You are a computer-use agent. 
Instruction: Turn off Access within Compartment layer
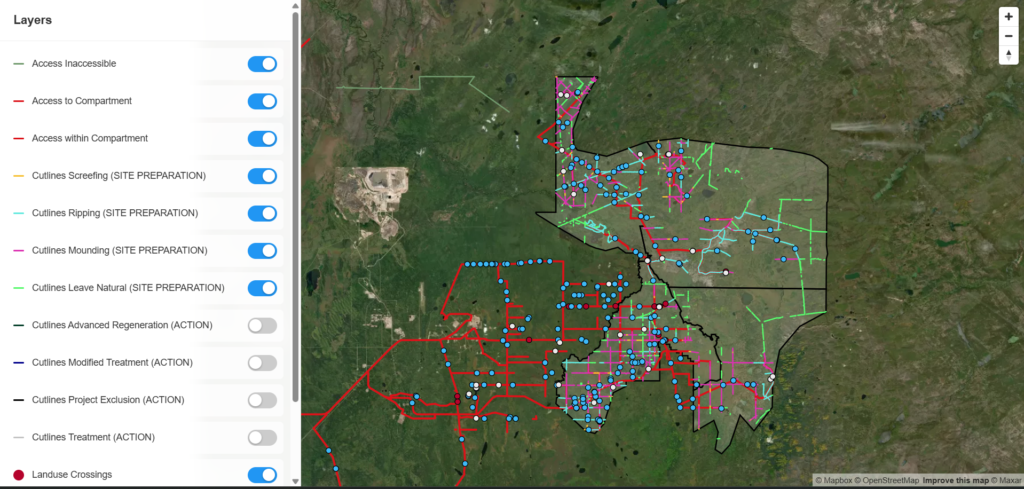[262, 138]
